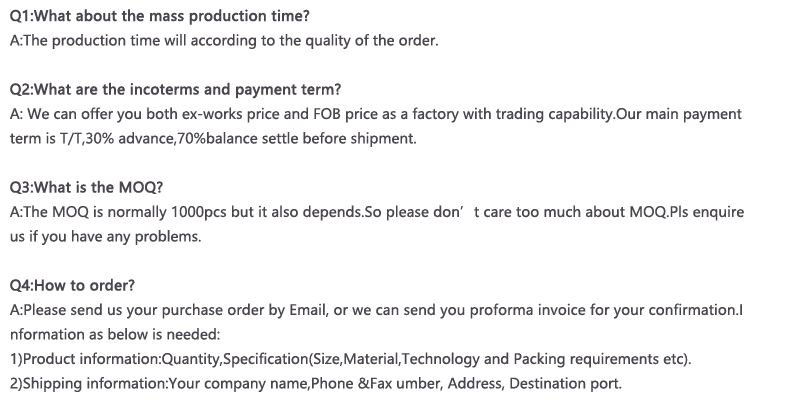This screenshot has width=800, height=405.
Task: Select the Q4 "How to order?" heading
Action: 72,285
